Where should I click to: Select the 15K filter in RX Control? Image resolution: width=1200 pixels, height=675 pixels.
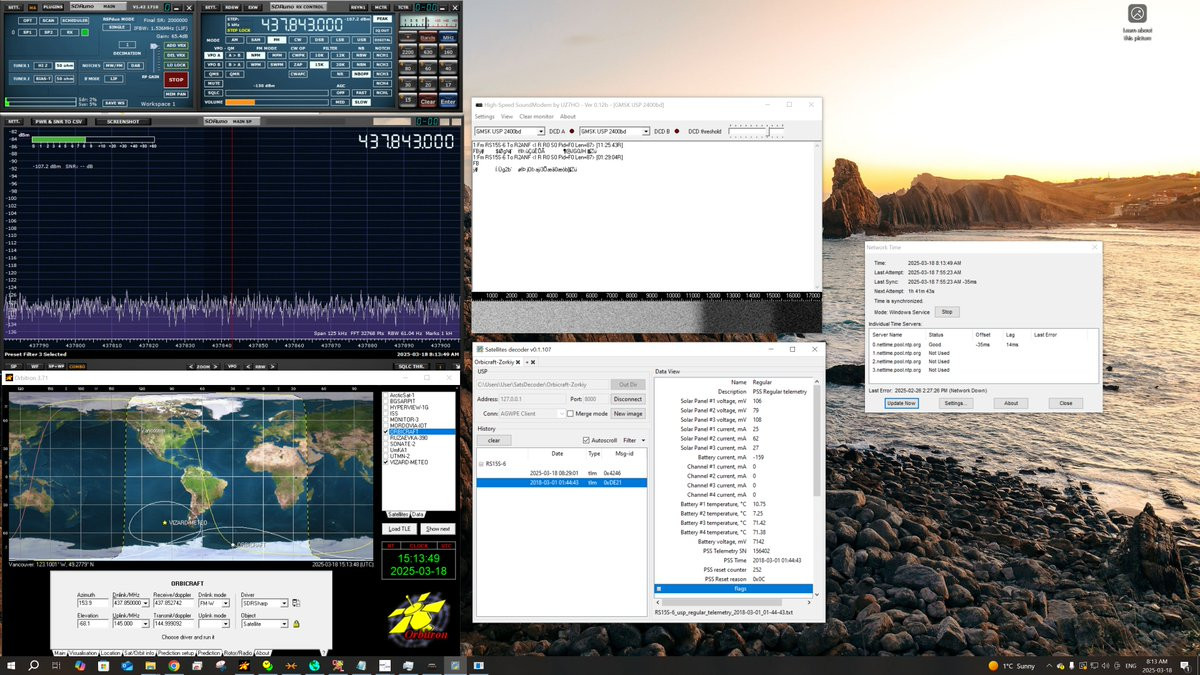(319, 65)
